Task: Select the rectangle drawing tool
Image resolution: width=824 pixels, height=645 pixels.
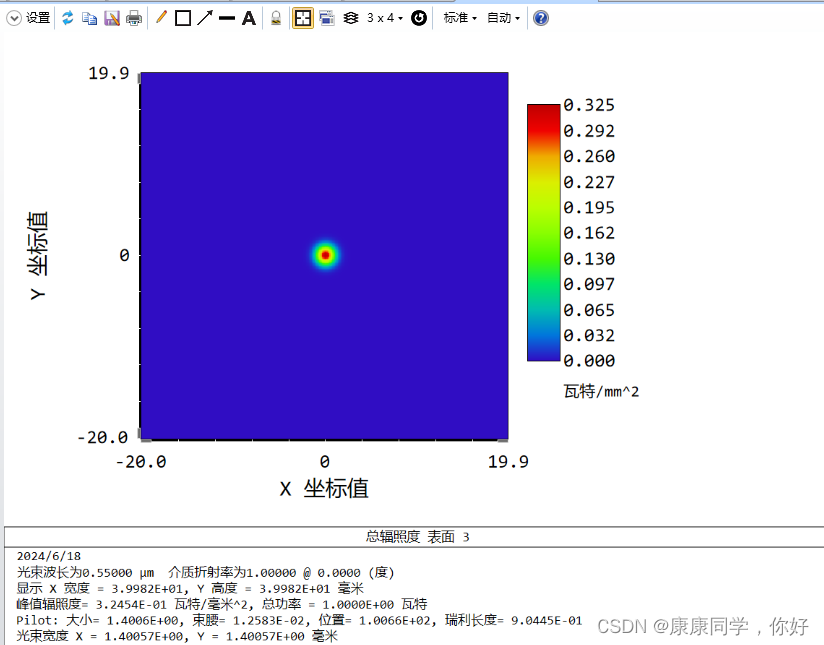Action: pos(182,18)
